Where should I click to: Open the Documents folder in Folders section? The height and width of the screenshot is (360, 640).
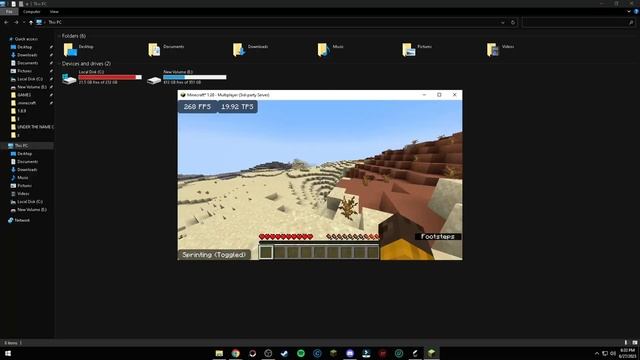[166, 49]
